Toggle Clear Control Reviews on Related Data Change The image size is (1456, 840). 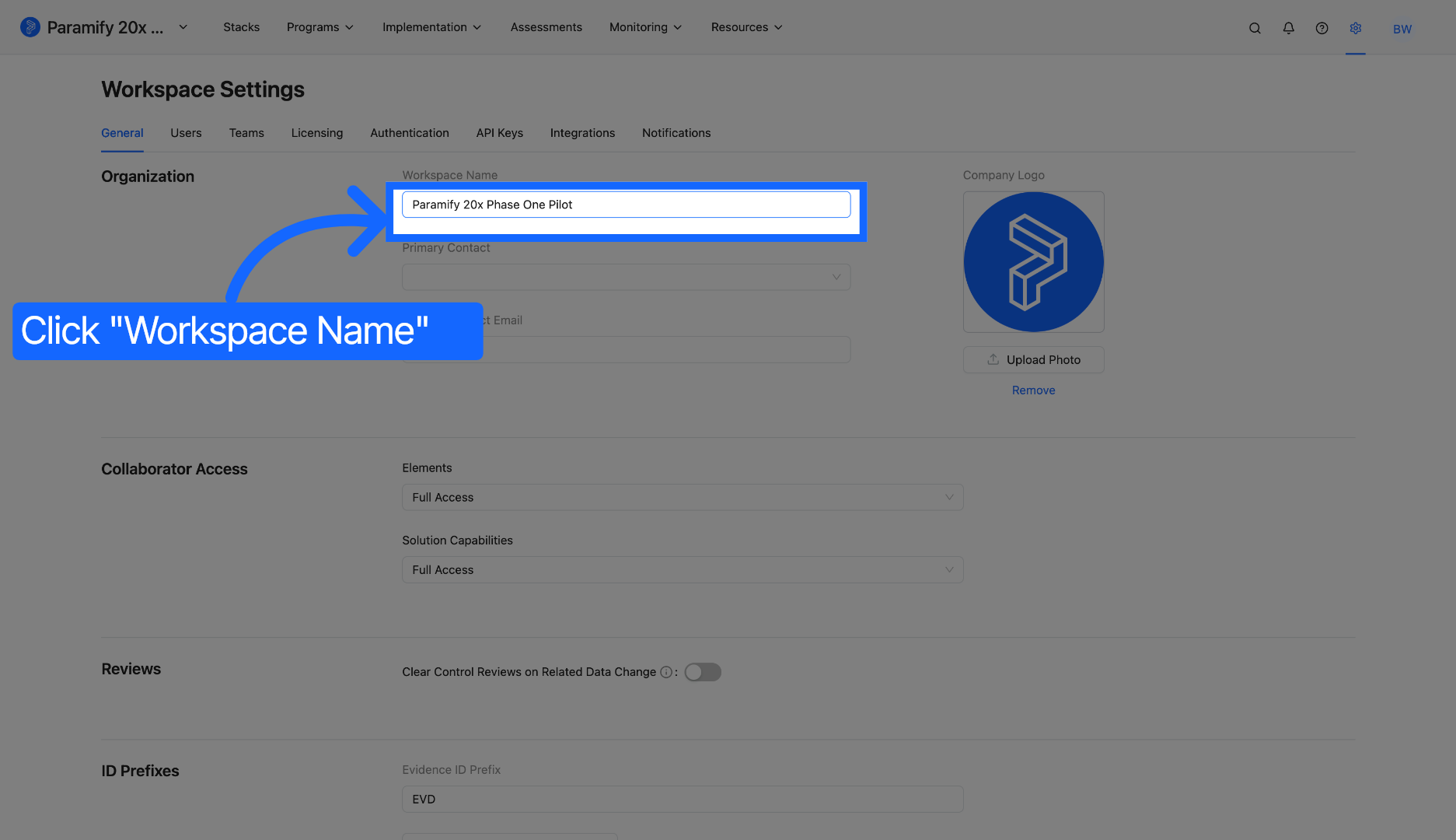(703, 672)
